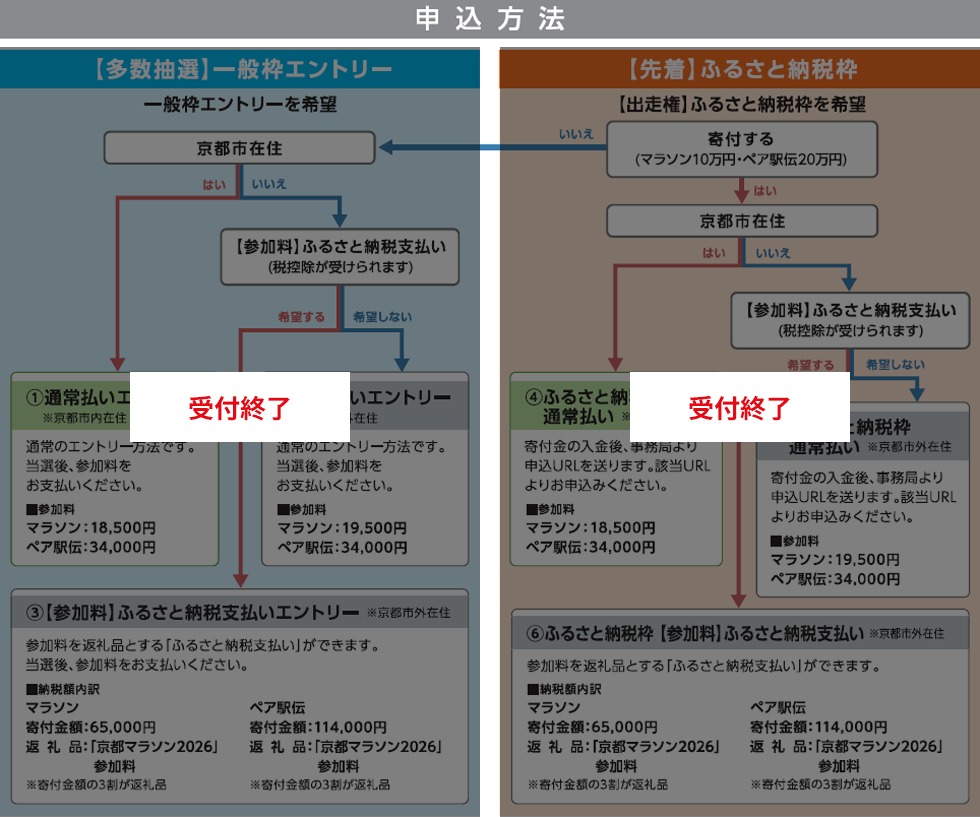Screen dimensions: 980x817
Task: Click 寄付金額:114,000円 in card ⑥
Action: coord(819,727)
